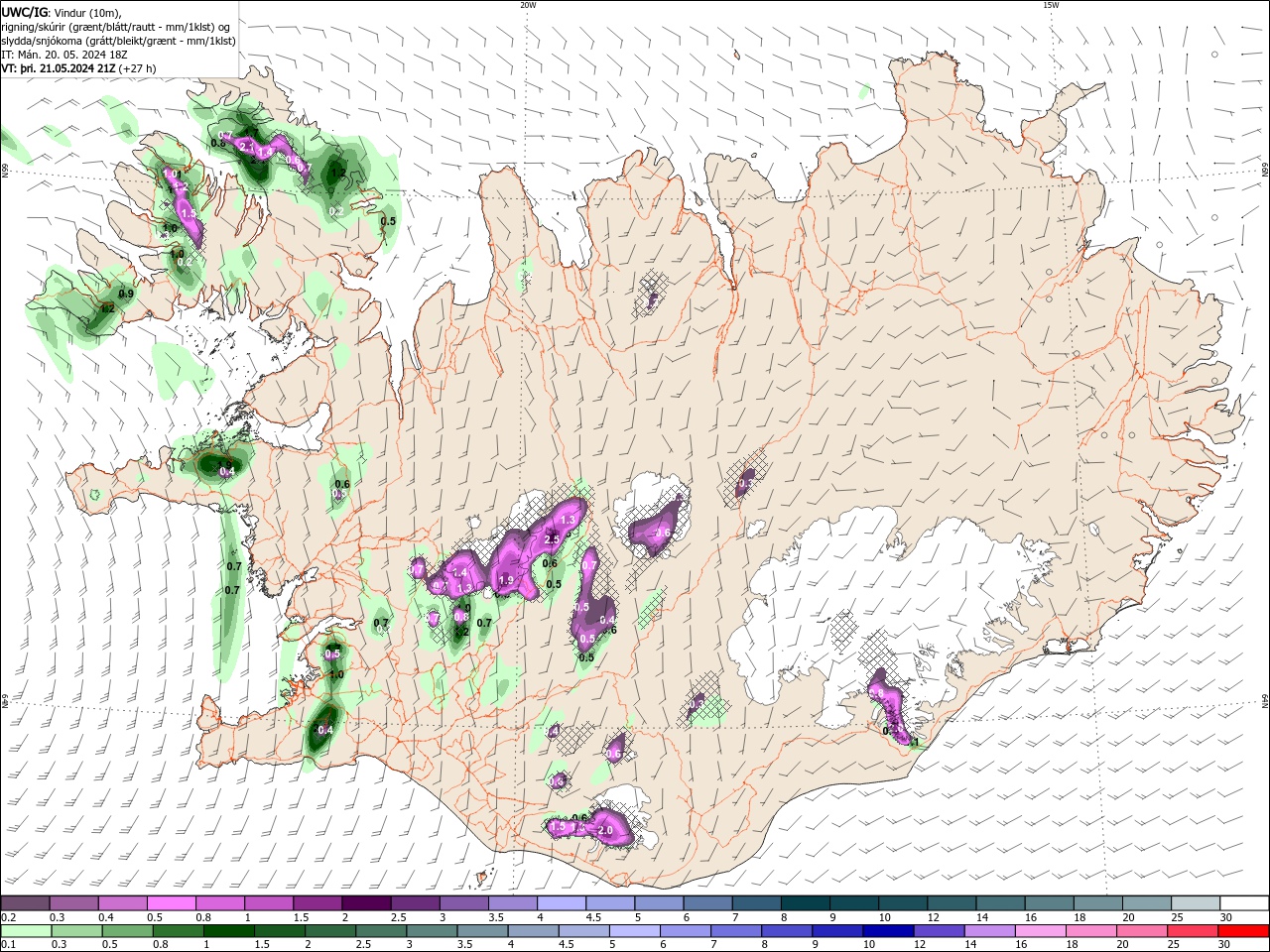The height and width of the screenshot is (952, 1270).
Task: Pick the 4.5 periwinkle swatch in lower legend
Action: [584, 931]
